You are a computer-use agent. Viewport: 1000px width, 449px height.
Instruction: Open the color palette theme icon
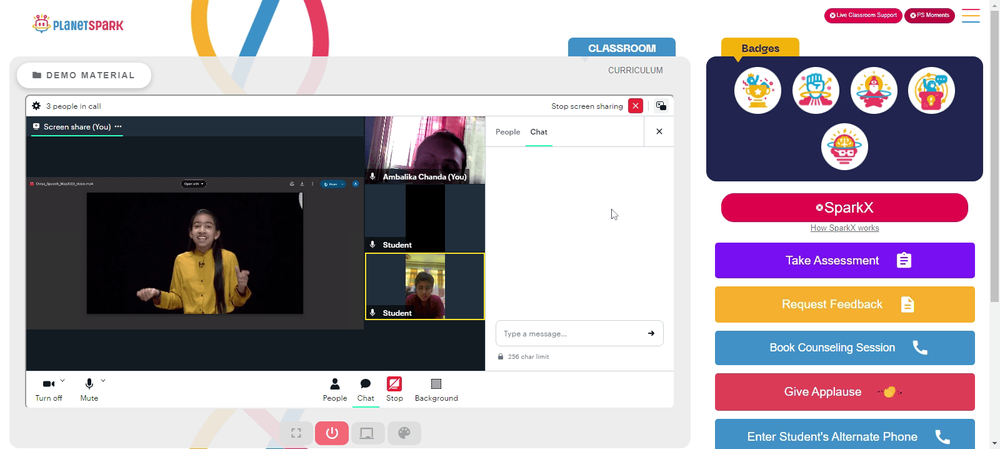pos(404,433)
